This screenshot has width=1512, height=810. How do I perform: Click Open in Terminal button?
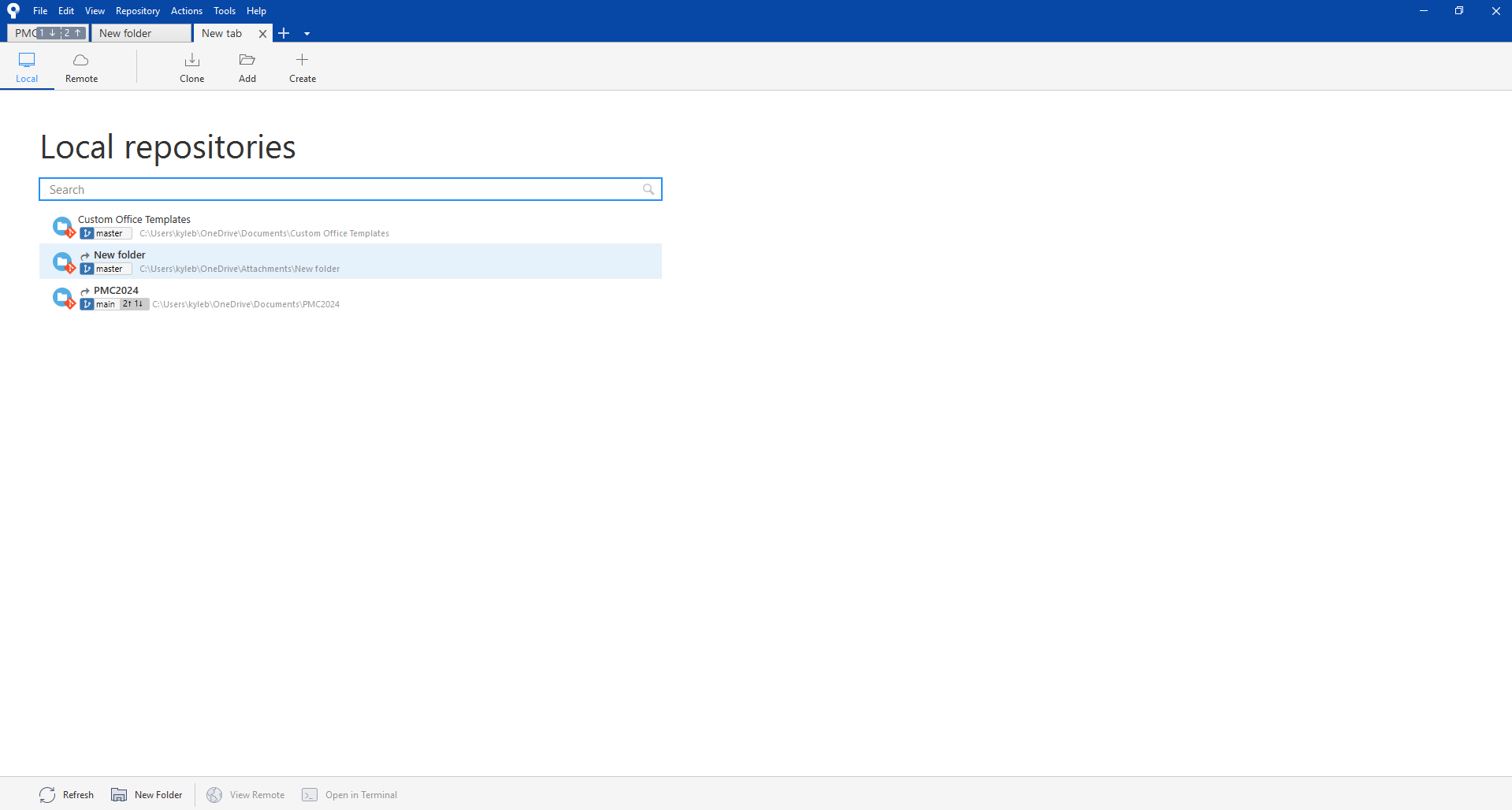(x=350, y=794)
